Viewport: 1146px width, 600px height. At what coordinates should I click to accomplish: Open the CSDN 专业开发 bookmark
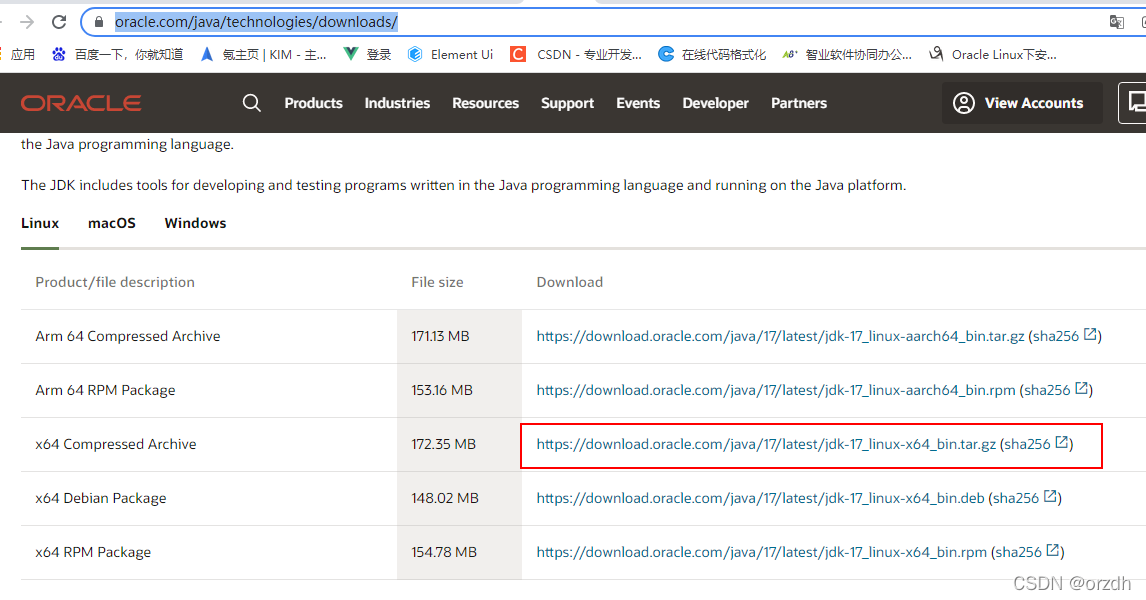click(576, 55)
